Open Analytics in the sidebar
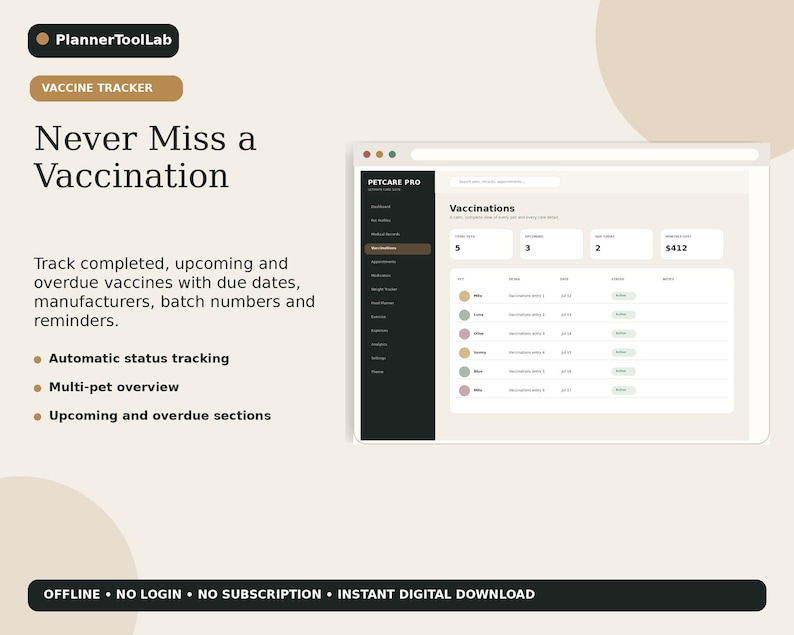The width and height of the screenshot is (794, 635). click(x=379, y=344)
